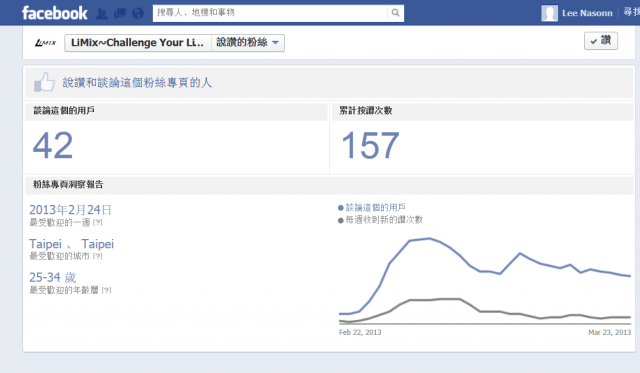Image resolution: width=640 pixels, height=373 pixels.
Task: Click the LiMix page logo
Action: point(45,42)
